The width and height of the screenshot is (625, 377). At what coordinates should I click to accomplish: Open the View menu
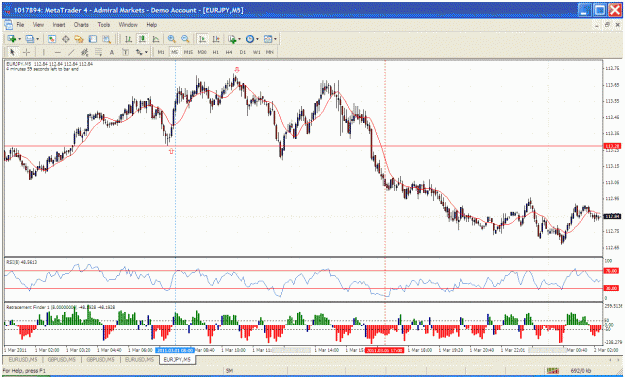[38, 25]
